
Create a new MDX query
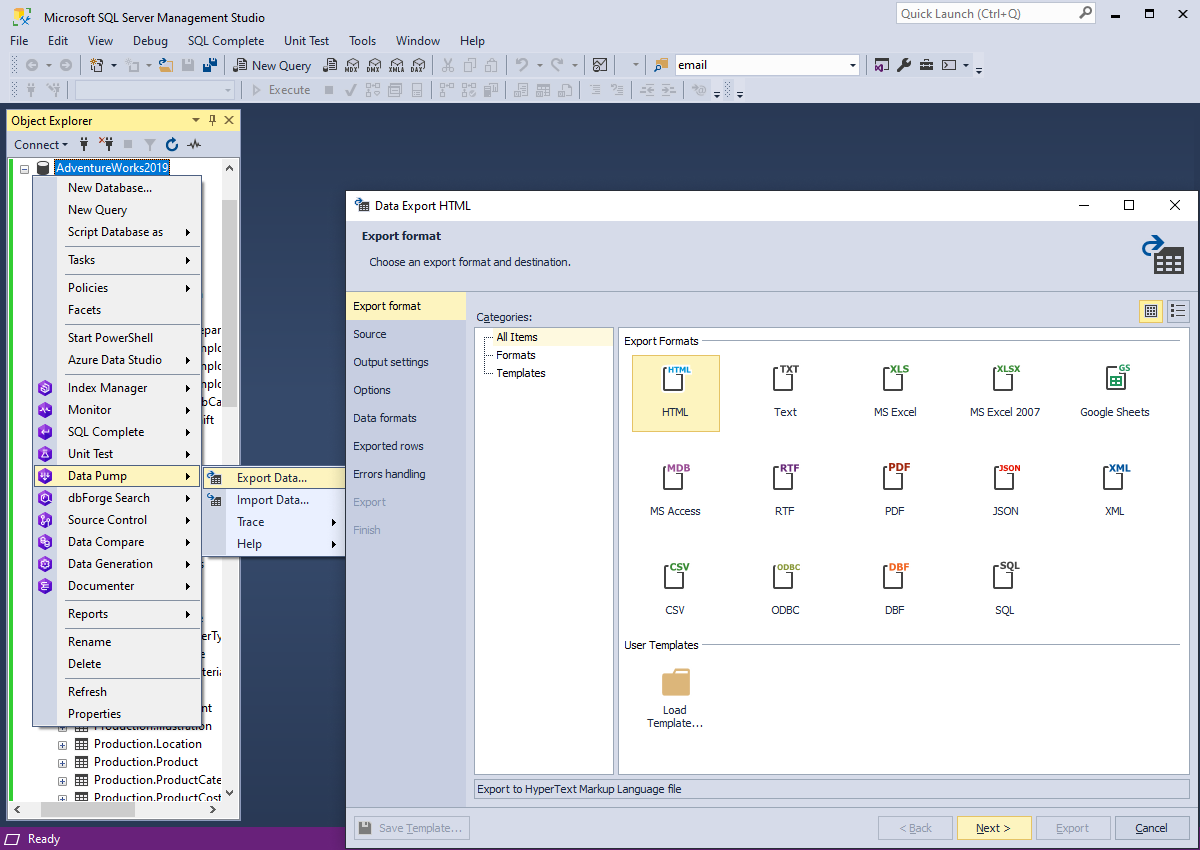point(352,64)
